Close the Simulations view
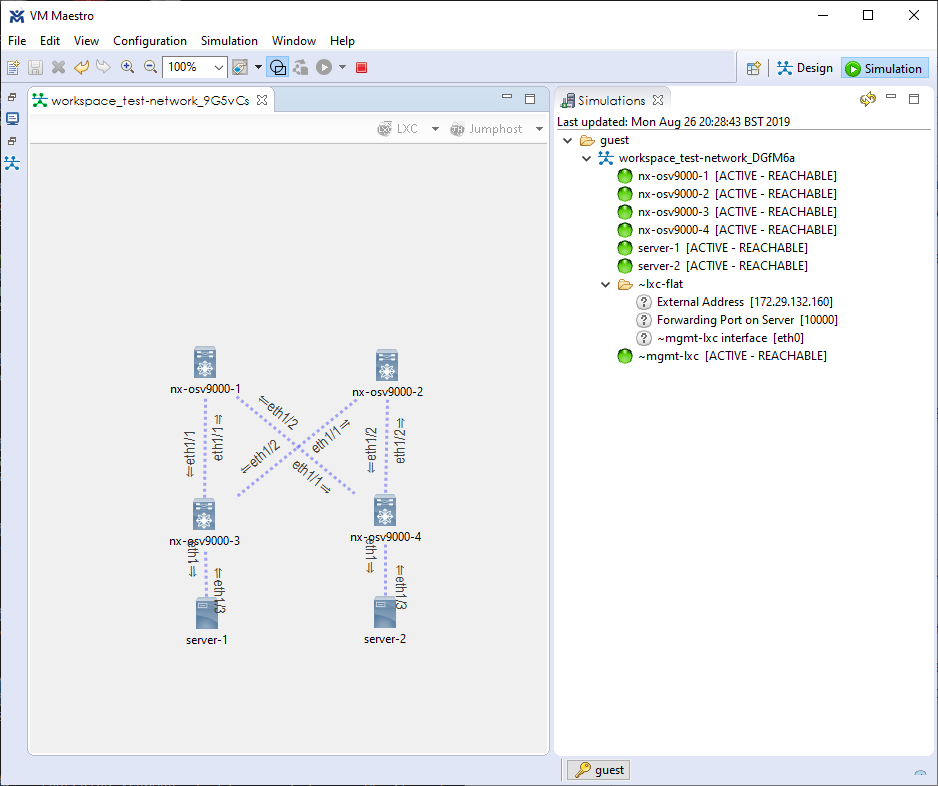This screenshot has height=786, width=938. [658, 100]
